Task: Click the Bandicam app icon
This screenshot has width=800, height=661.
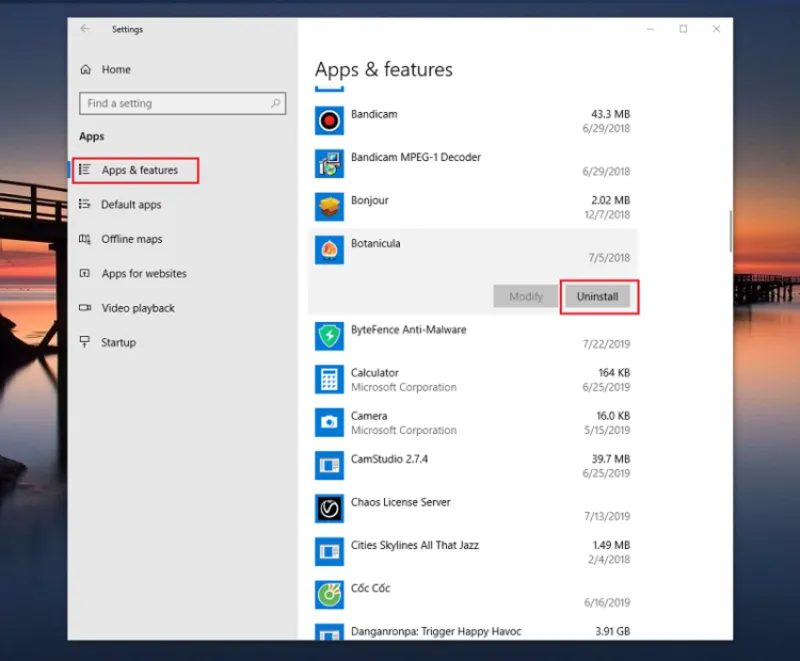Action: tap(329, 122)
